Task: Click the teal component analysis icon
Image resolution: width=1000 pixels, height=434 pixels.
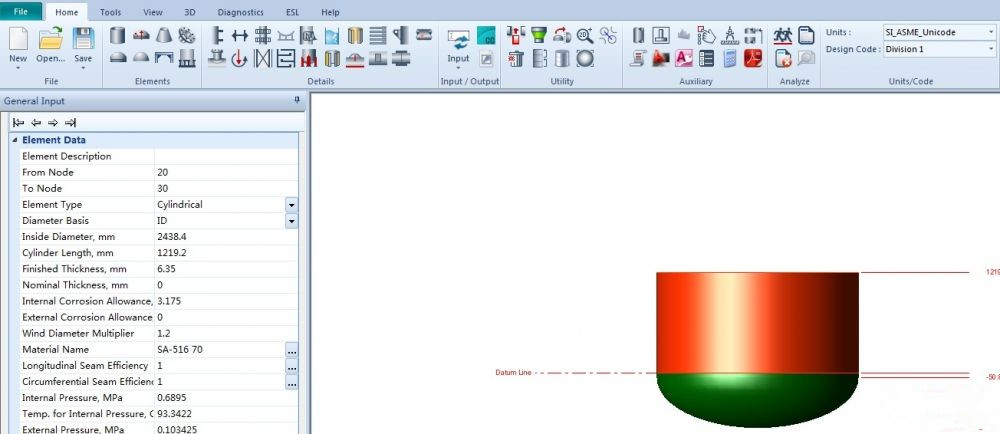Action: pos(486,36)
